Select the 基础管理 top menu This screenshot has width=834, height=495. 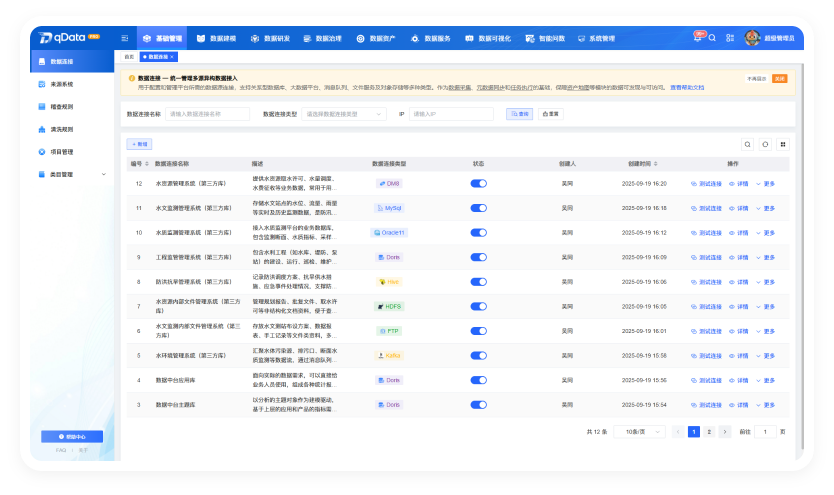[162, 38]
